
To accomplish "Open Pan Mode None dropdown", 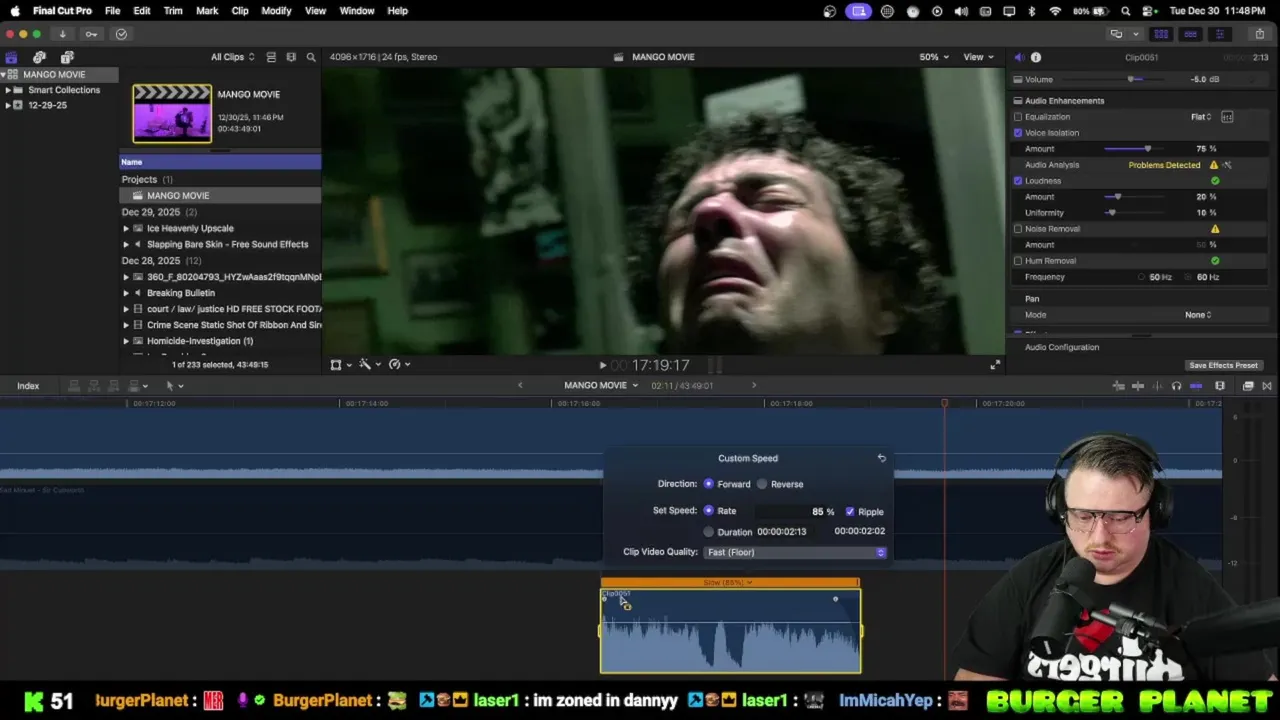I will pos(1198,315).
